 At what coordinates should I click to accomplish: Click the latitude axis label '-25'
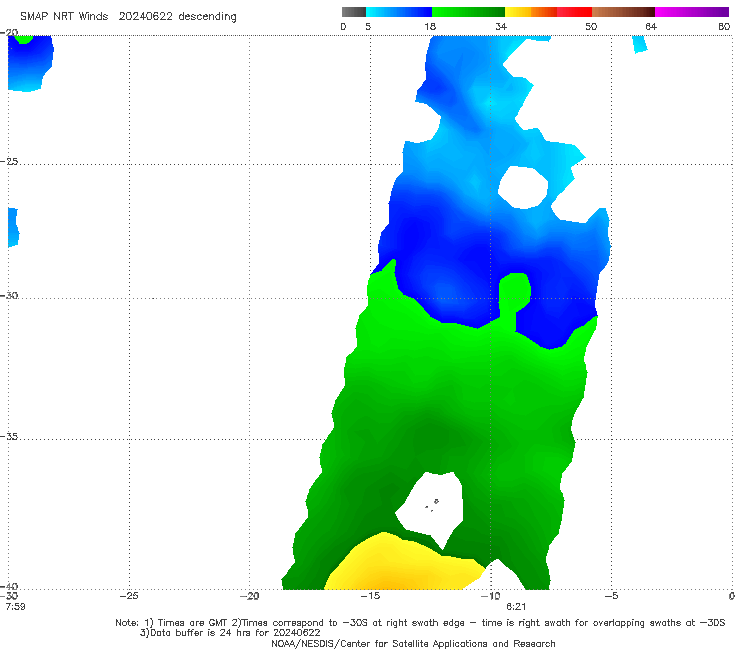point(9,161)
